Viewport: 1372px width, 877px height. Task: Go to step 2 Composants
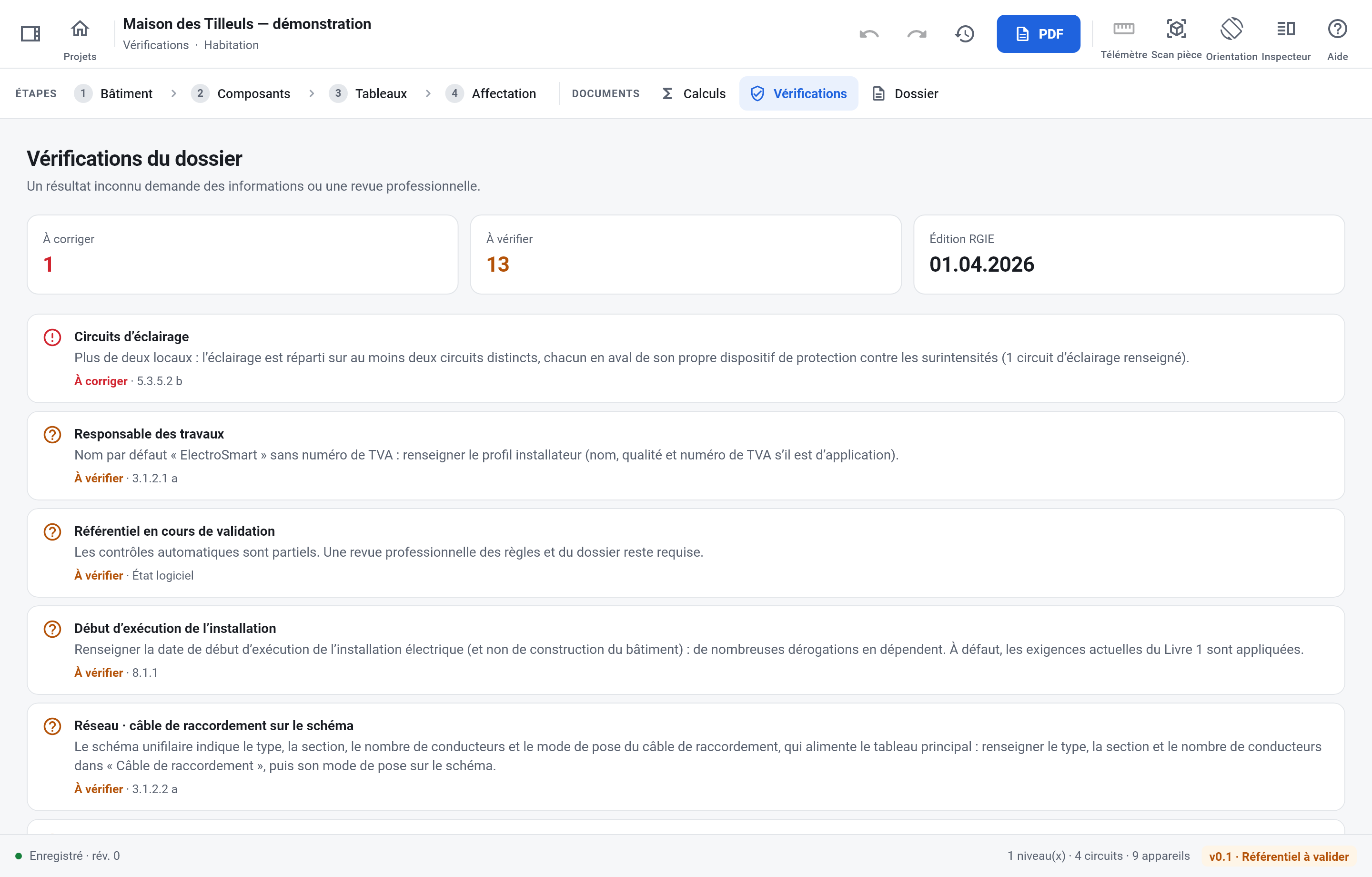241,93
